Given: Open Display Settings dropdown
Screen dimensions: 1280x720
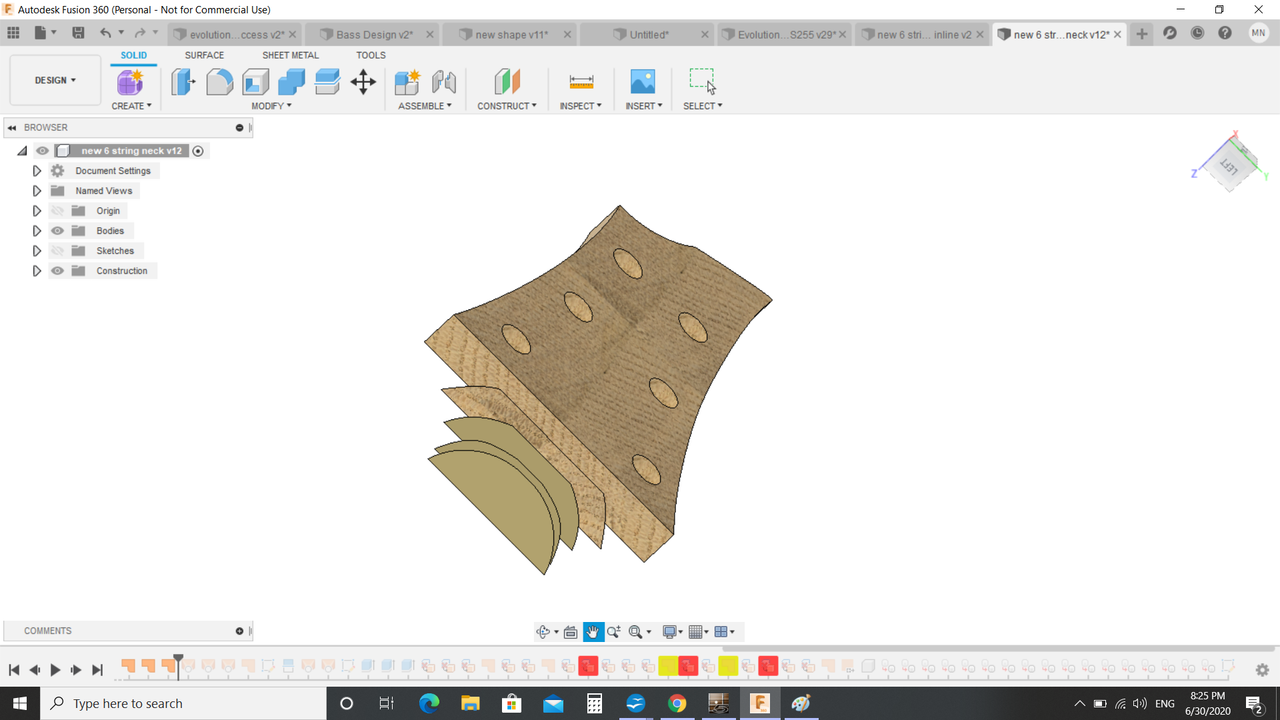Looking at the screenshot, I should point(672,632).
